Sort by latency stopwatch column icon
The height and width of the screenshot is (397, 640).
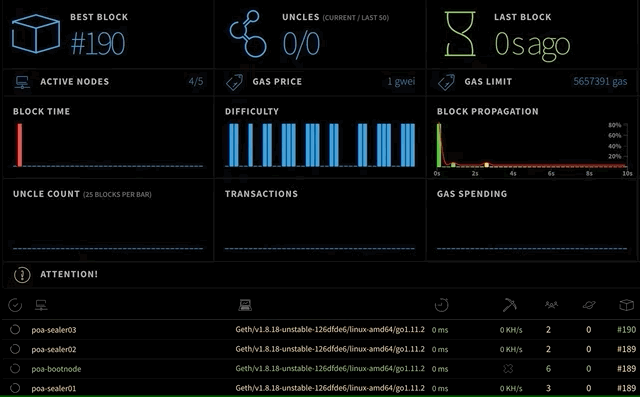[x=441, y=305]
